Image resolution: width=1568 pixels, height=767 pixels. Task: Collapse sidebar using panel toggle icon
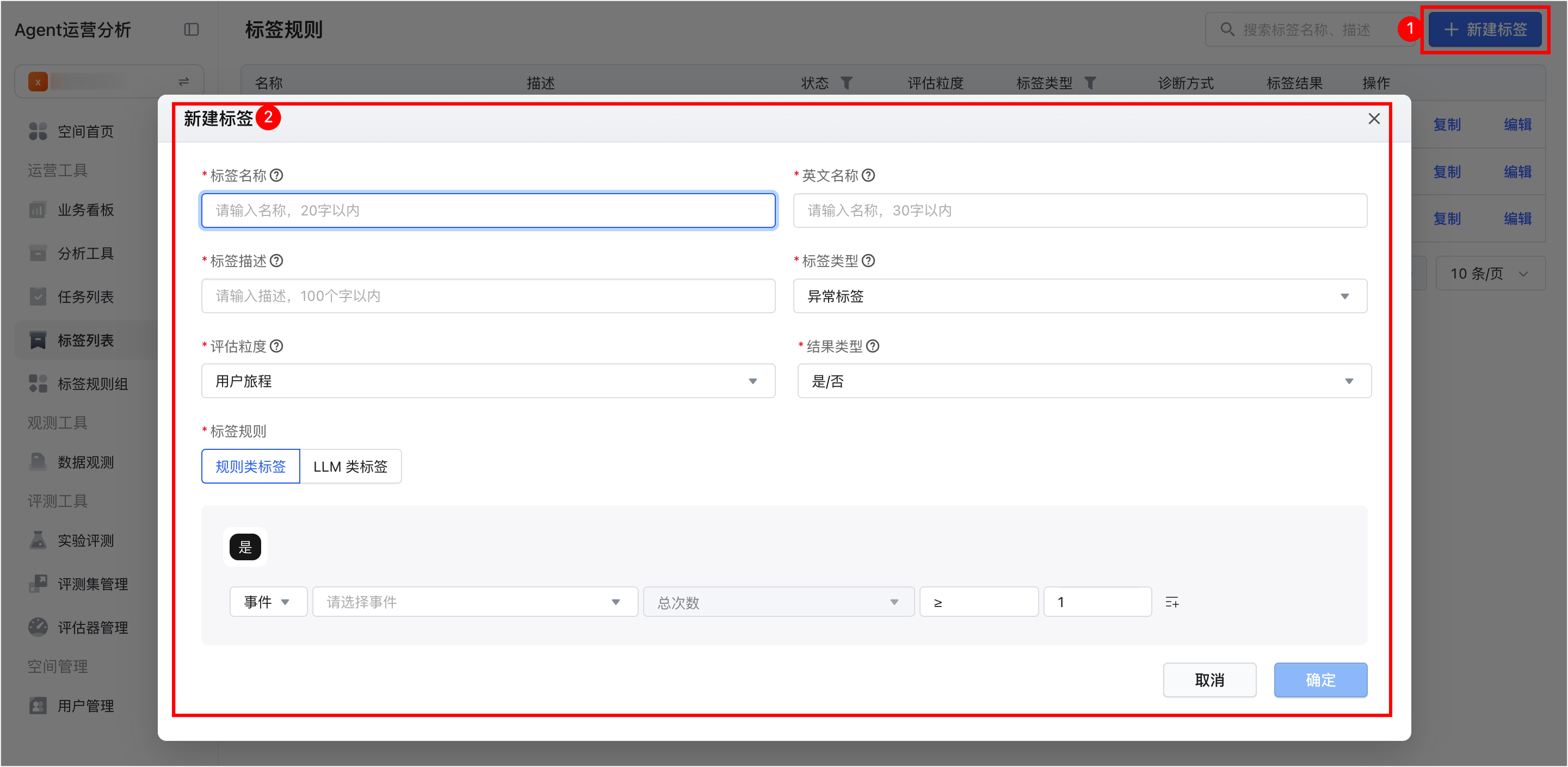coord(191,29)
